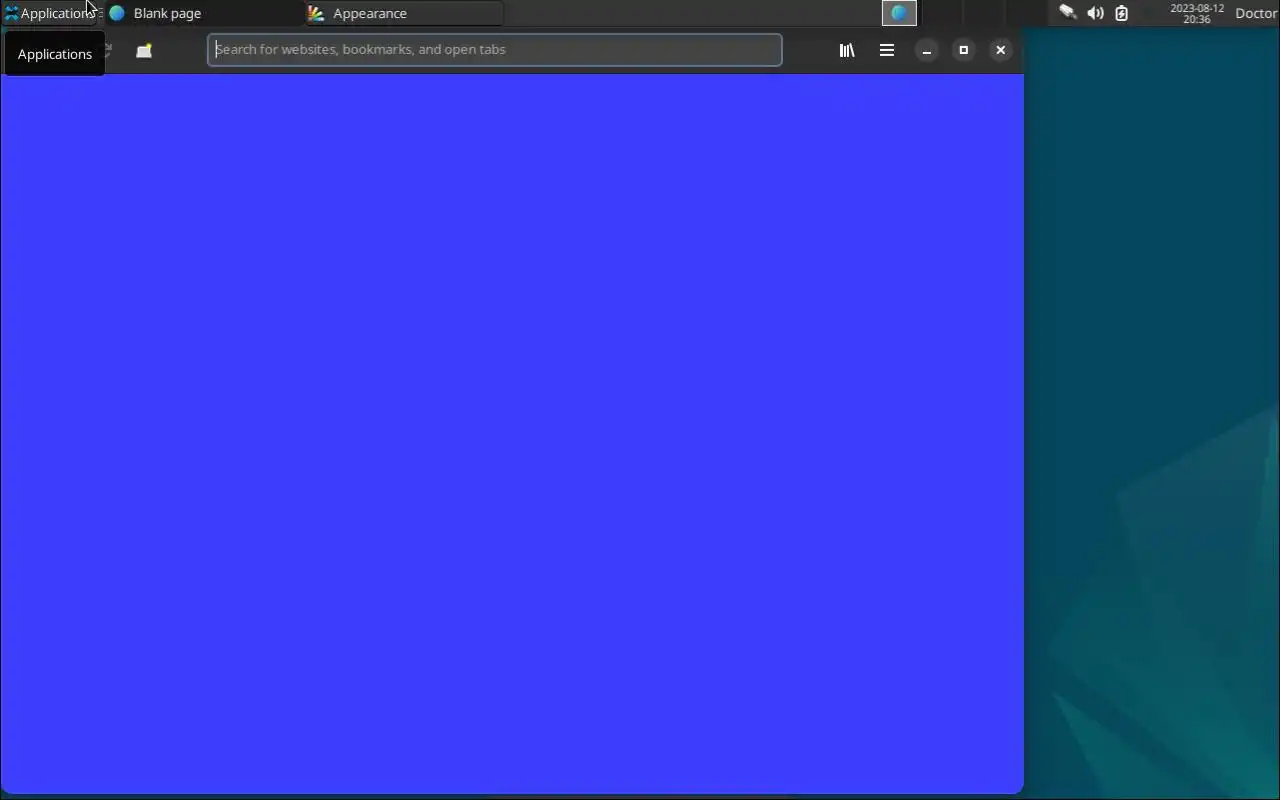Close the browser window
The width and height of the screenshot is (1280, 800).
point(1001,50)
